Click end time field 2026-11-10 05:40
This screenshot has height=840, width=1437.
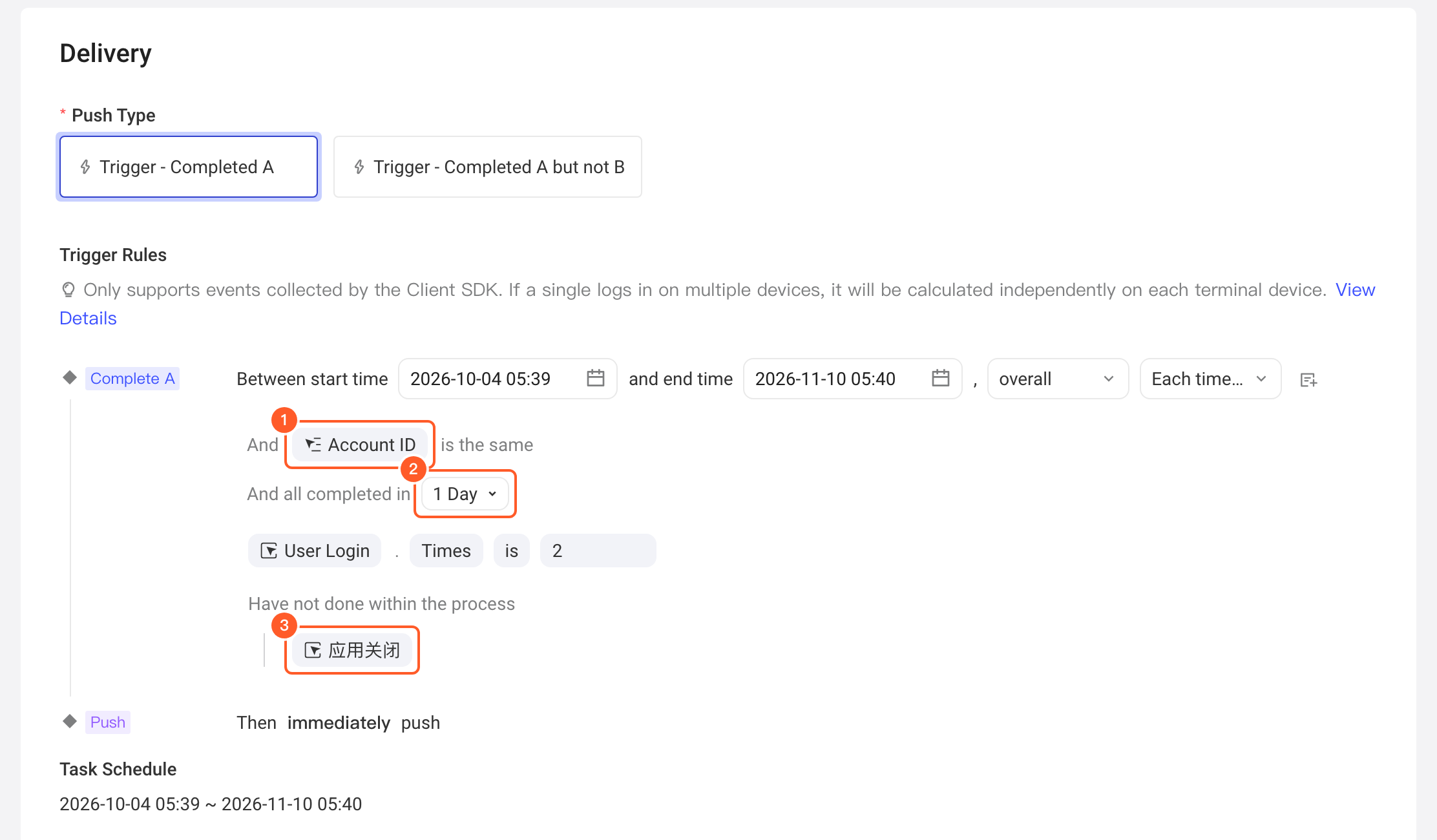(x=852, y=379)
